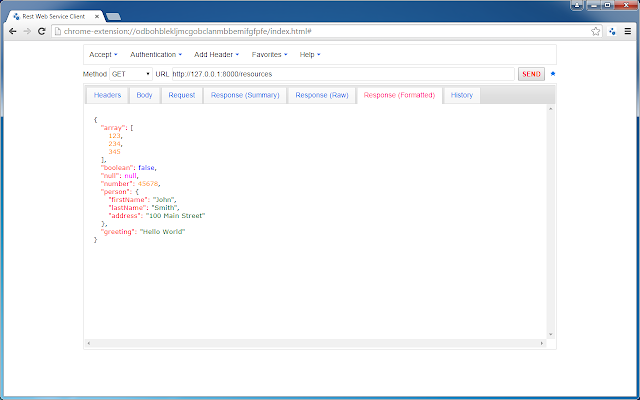The width and height of the screenshot is (640, 400).
Task: Open the Request tab
Action: pos(182,95)
